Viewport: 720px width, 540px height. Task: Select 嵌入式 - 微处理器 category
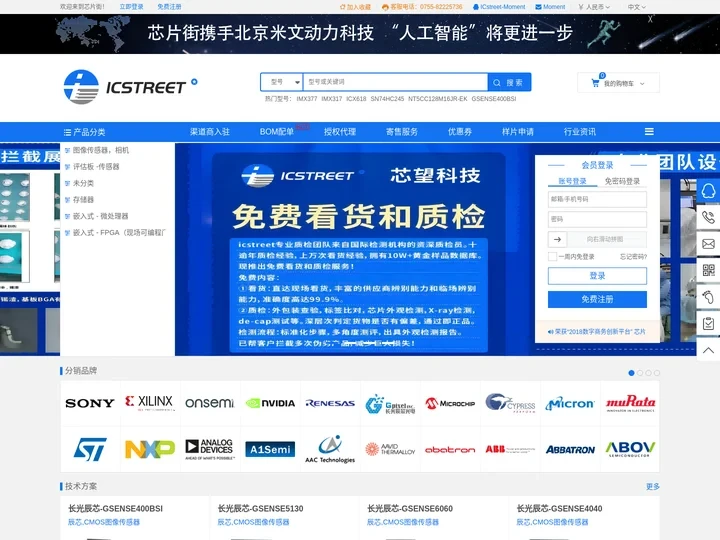pyautogui.click(x=100, y=216)
